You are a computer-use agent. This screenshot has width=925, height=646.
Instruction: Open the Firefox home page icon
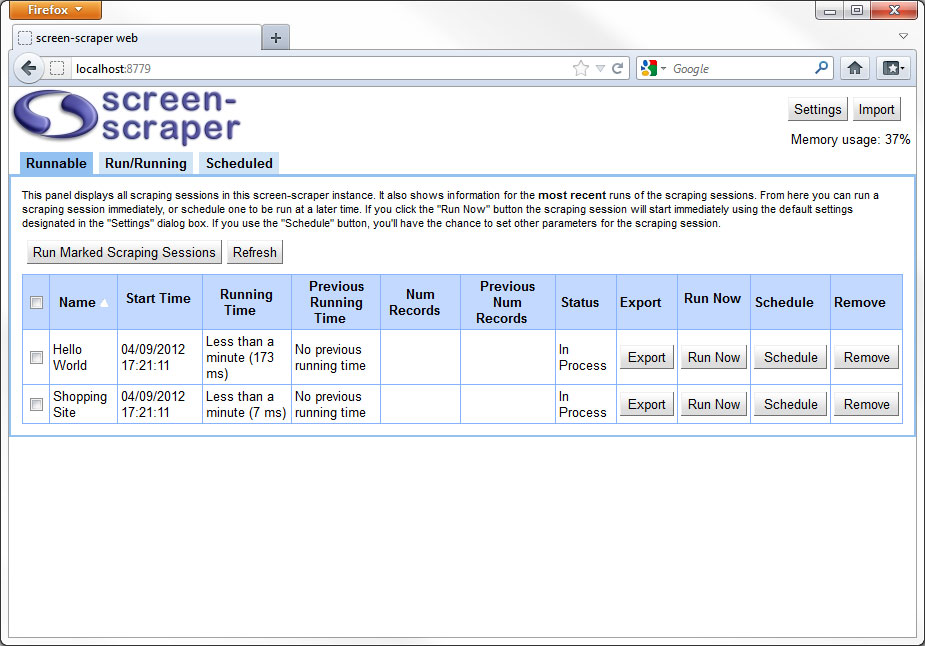pyautogui.click(x=855, y=68)
